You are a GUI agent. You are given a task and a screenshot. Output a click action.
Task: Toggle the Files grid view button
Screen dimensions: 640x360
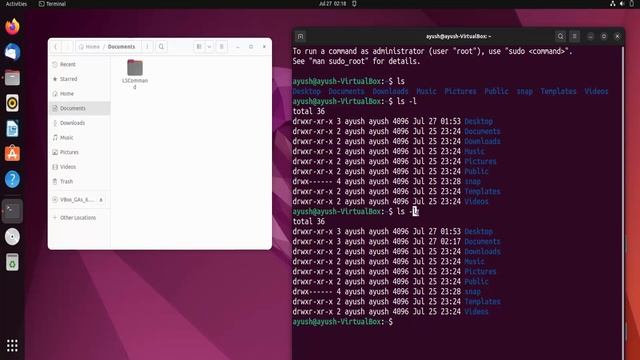click(199, 47)
